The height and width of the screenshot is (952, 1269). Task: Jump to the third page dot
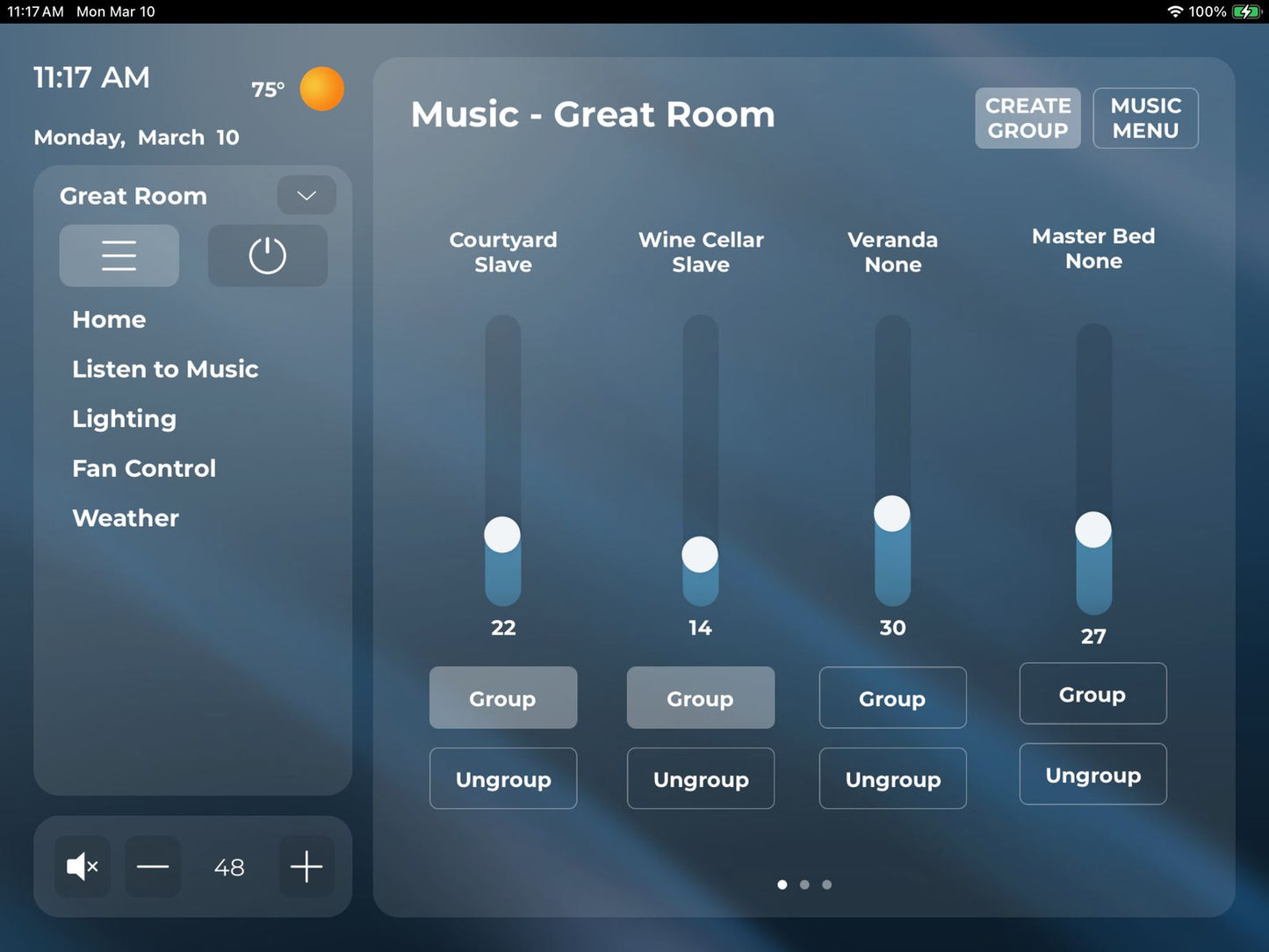pos(826,884)
